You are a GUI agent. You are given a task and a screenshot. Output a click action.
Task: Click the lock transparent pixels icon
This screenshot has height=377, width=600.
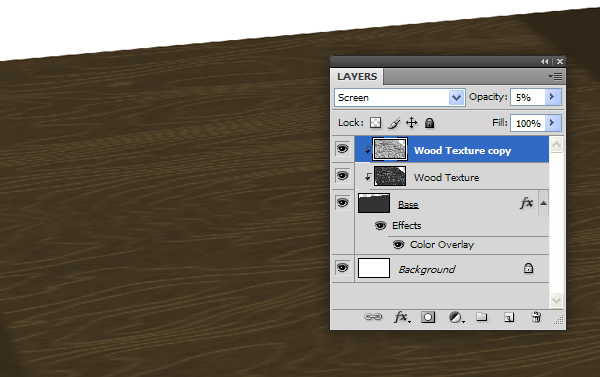[x=375, y=123]
